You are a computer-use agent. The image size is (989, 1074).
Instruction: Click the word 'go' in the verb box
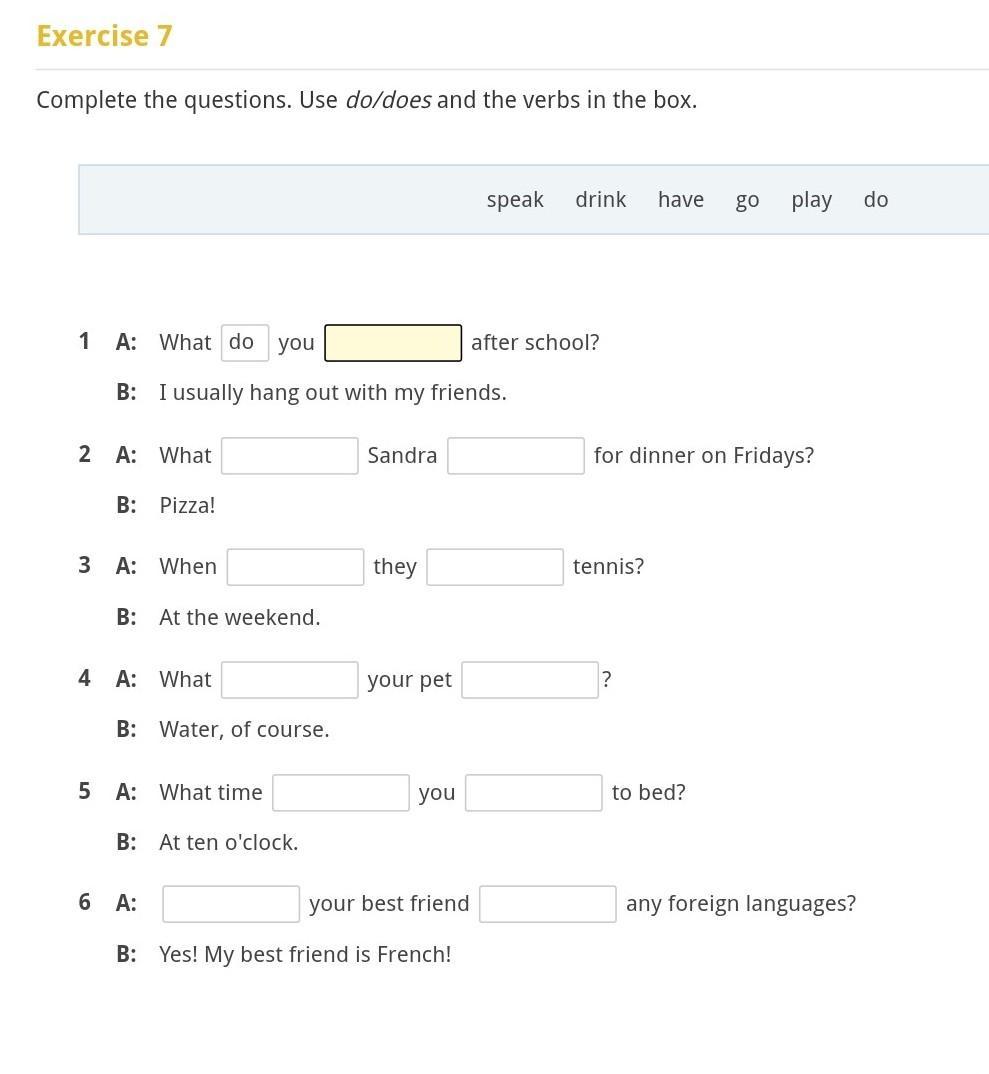tap(747, 201)
